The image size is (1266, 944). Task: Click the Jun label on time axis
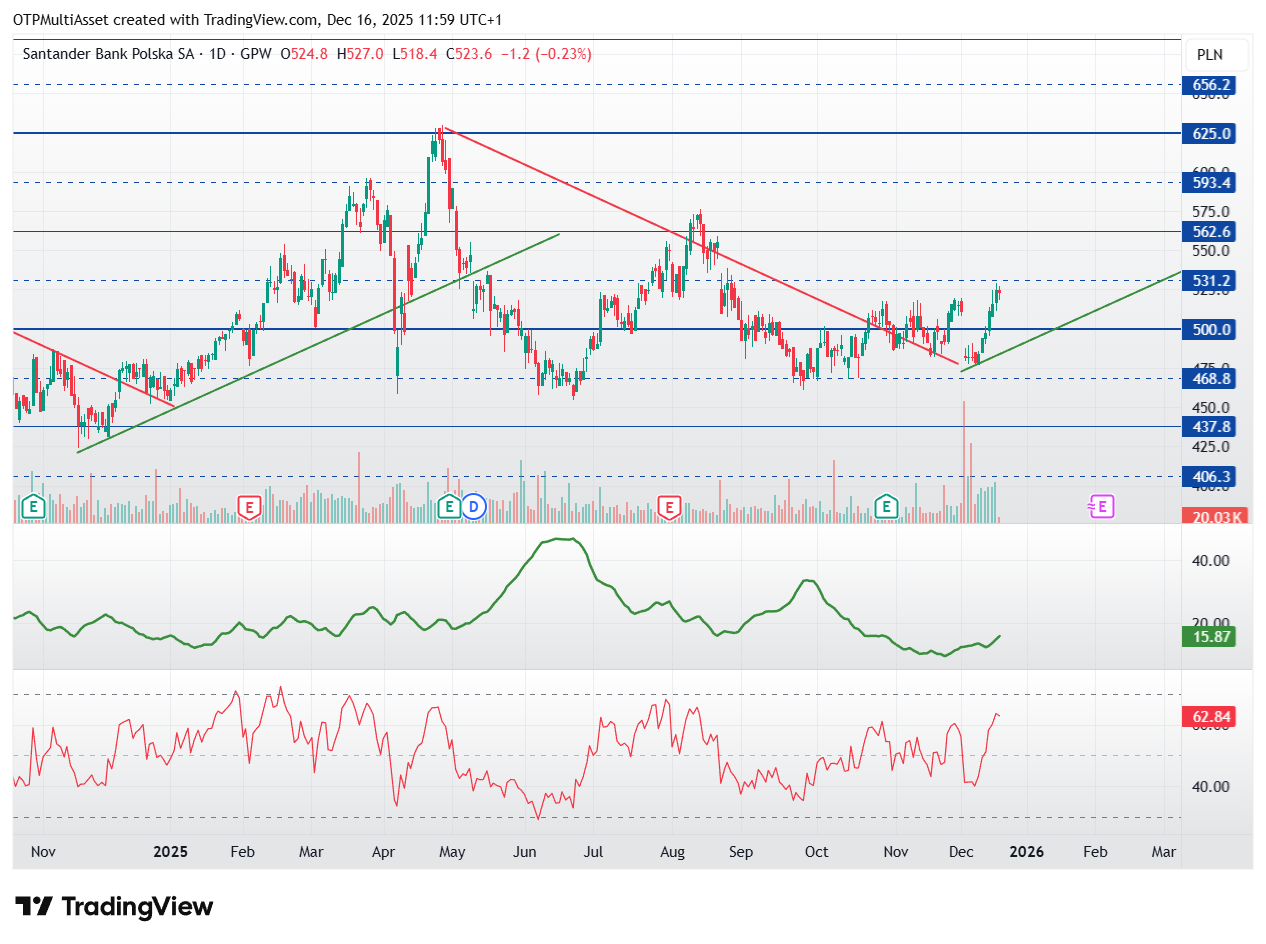click(524, 852)
